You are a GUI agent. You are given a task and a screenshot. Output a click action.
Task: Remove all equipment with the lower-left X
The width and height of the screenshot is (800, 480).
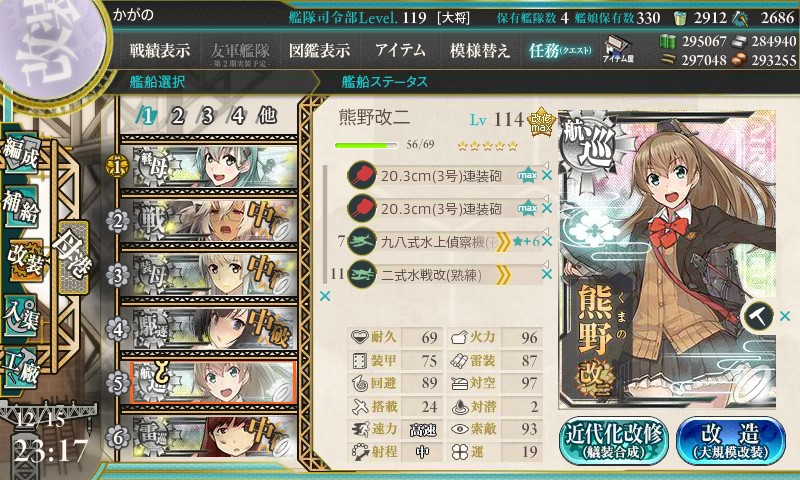[324, 296]
